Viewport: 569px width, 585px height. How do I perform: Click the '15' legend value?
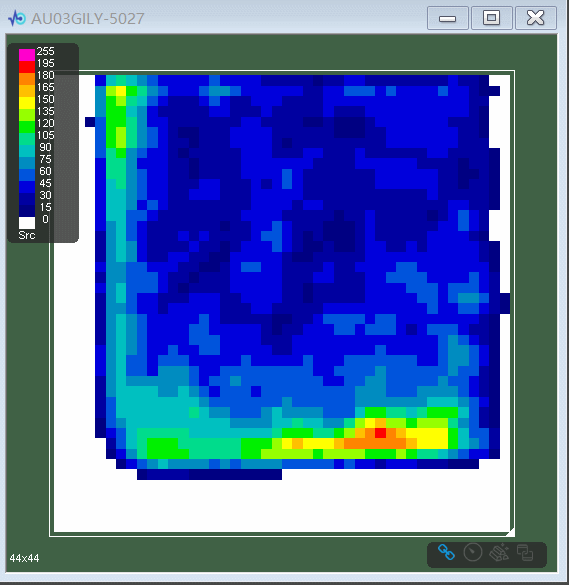click(x=46, y=207)
